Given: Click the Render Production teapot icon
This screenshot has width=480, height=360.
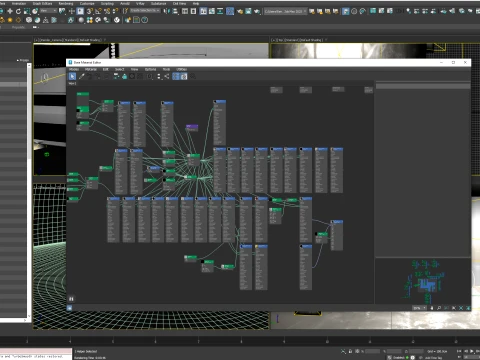Looking at the screenshot, I should pyautogui.click(x=257, y=11).
